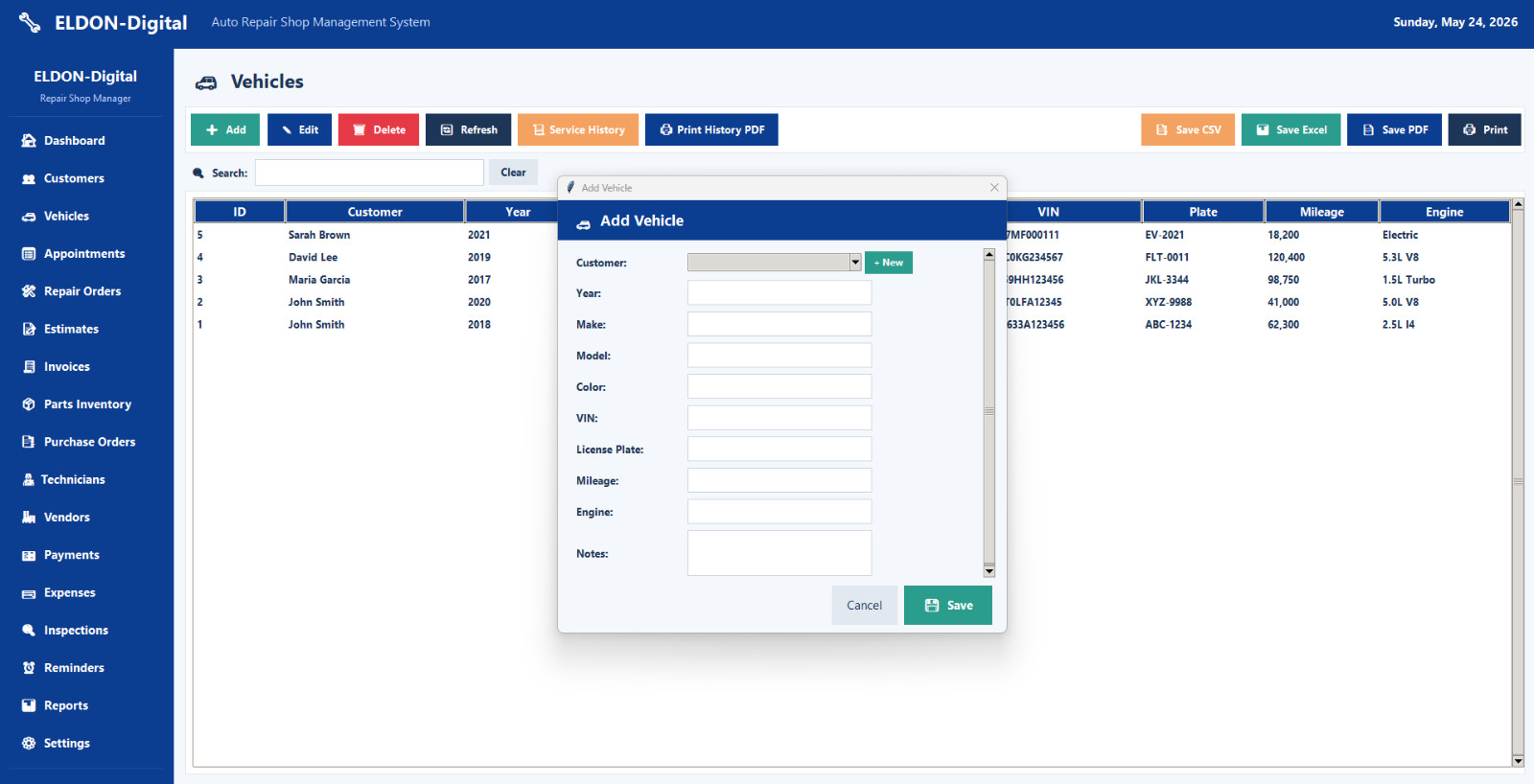Image resolution: width=1534 pixels, height=784 pixels.
Task: Click the Save PDF button
Action: pos(1395,130)
